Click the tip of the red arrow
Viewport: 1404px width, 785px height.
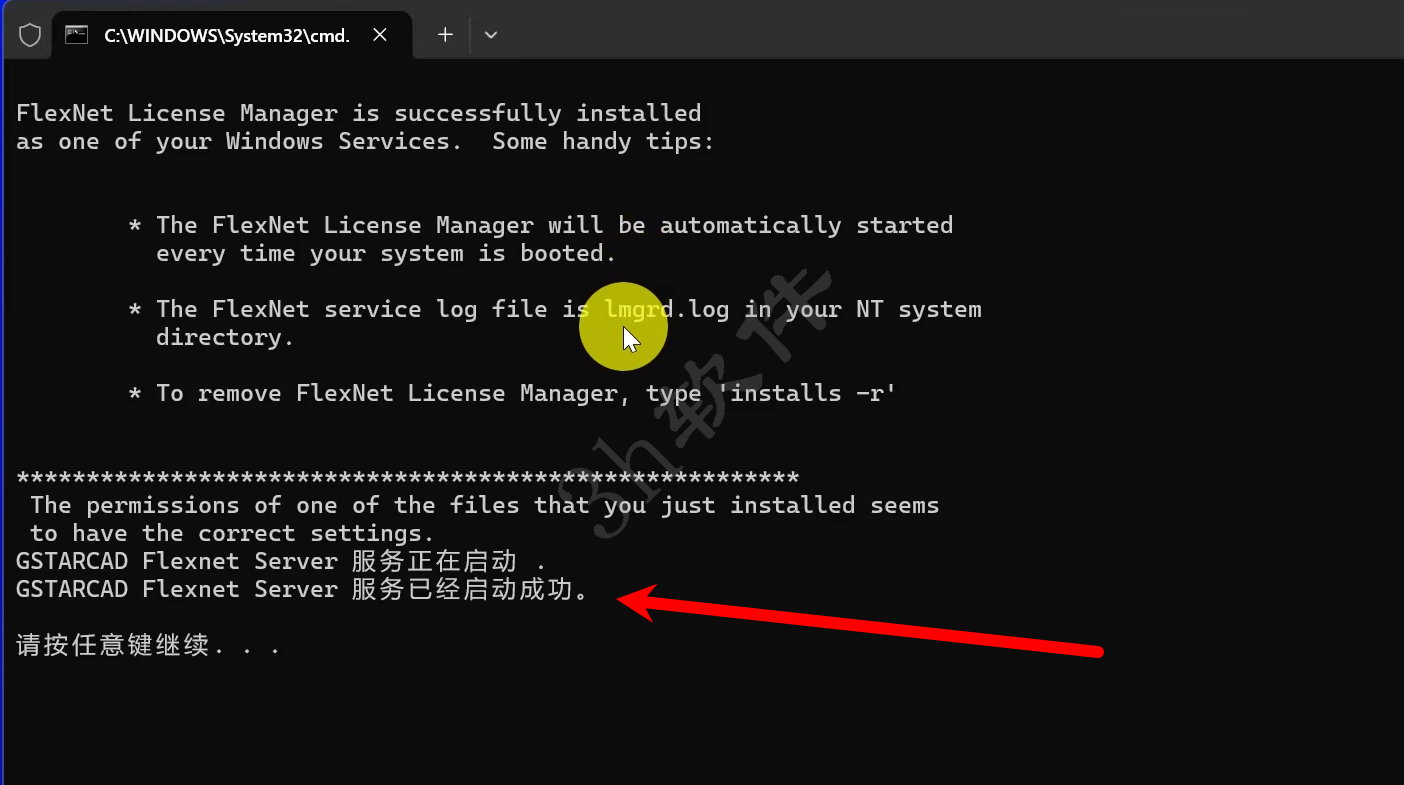622,600
